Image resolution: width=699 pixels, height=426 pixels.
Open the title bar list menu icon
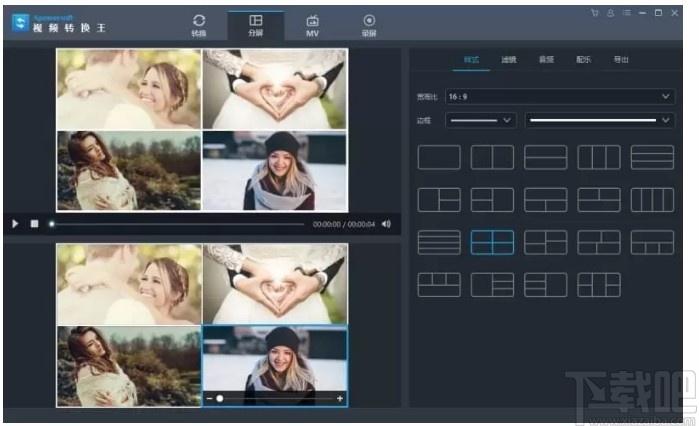(x=627, y=13)
